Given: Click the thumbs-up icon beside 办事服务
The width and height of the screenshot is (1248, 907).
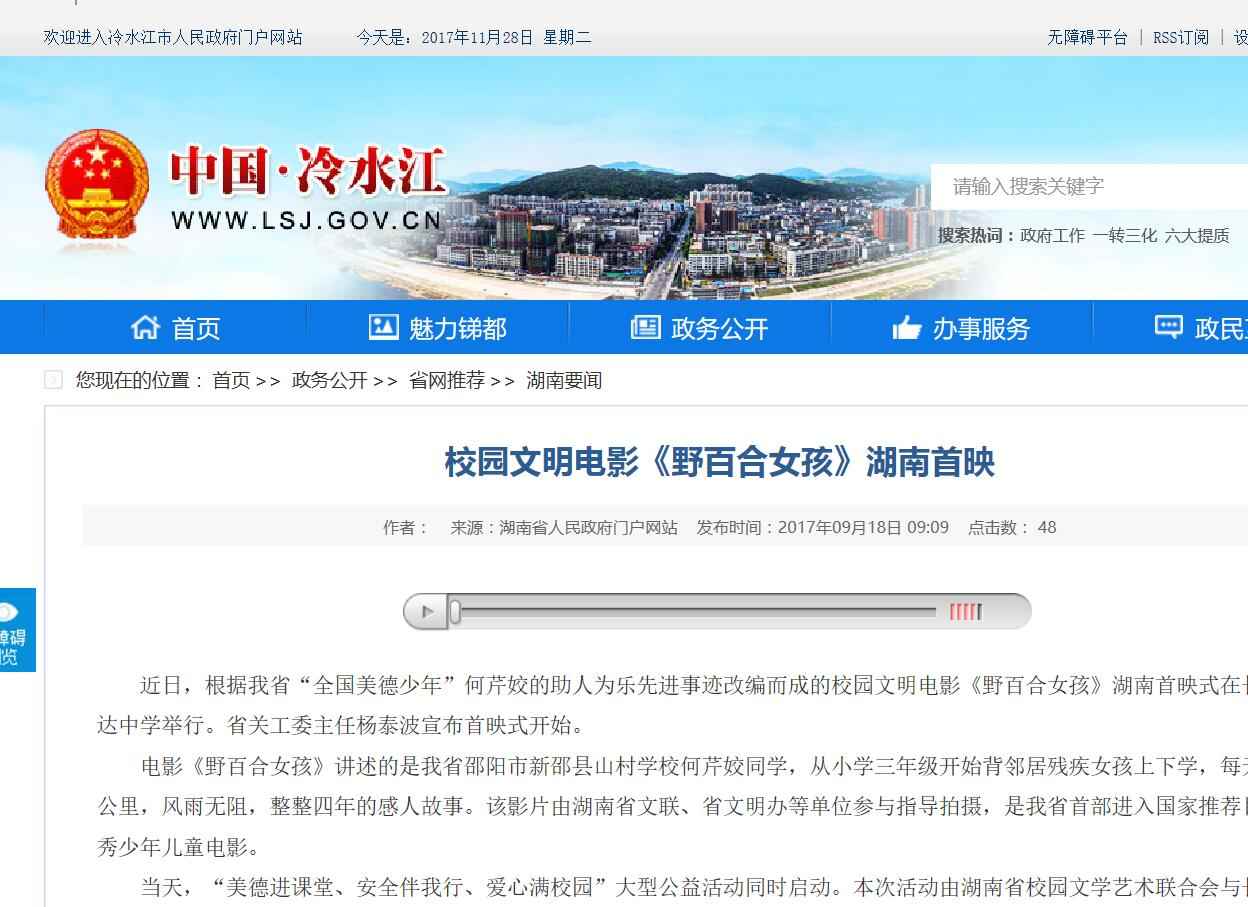Looking at the screenshot, I should tap(906, 327).
